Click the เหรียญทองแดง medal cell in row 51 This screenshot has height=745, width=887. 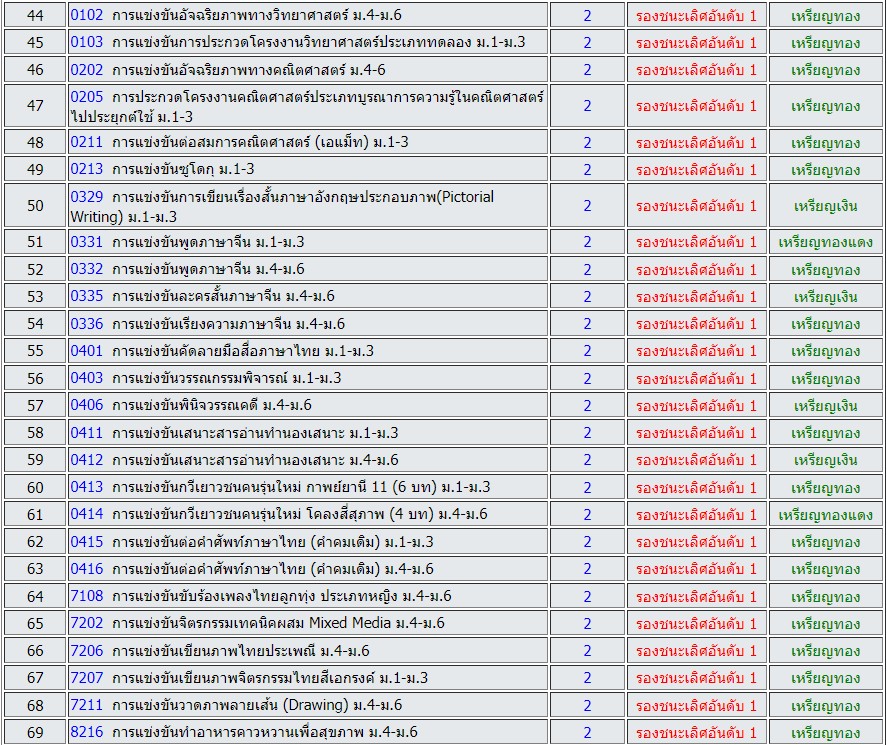[x=825, y=242]
